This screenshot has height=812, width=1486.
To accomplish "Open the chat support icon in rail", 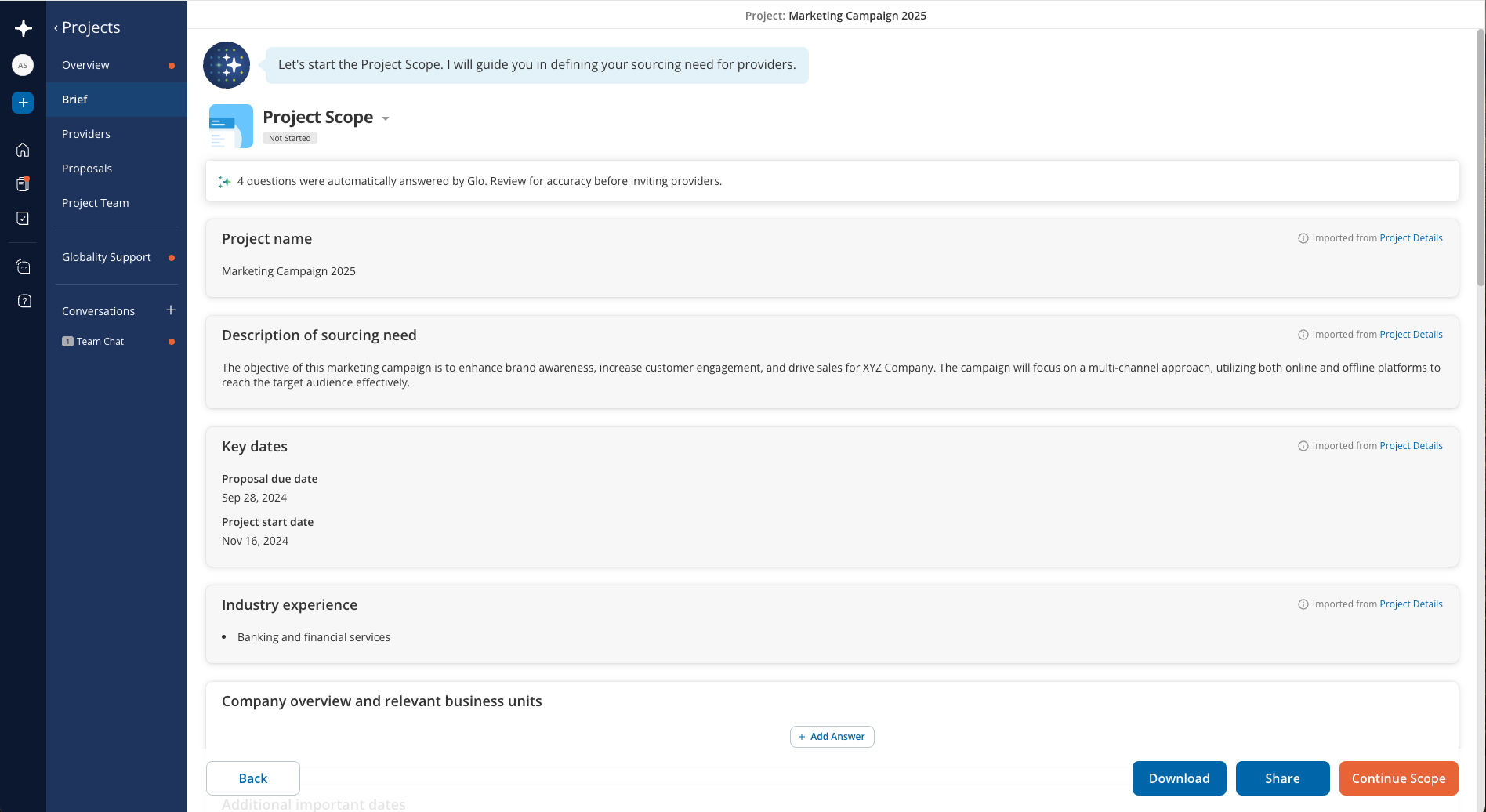I will pos(24,267).
